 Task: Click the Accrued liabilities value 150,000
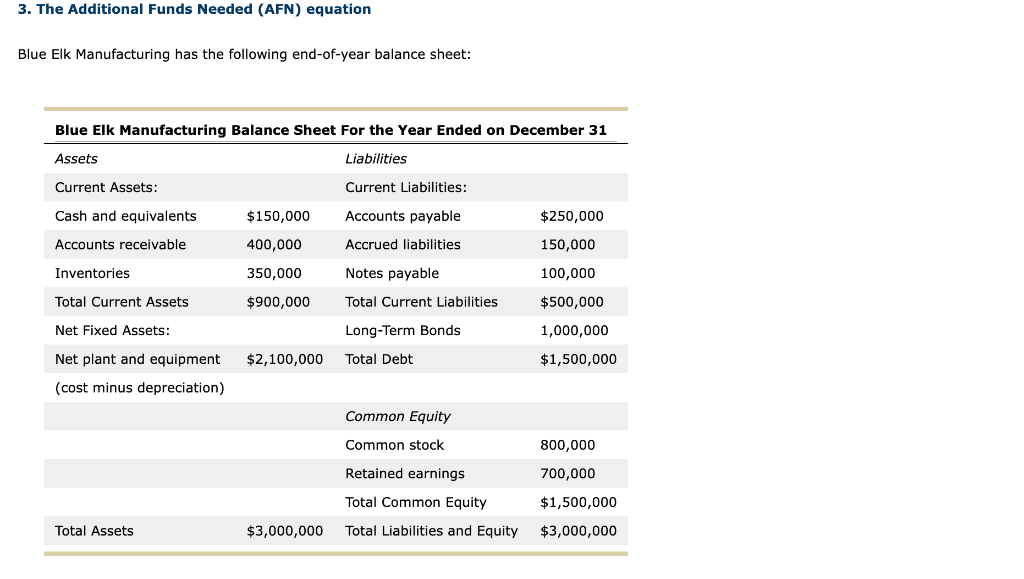(x=568, y=245)
